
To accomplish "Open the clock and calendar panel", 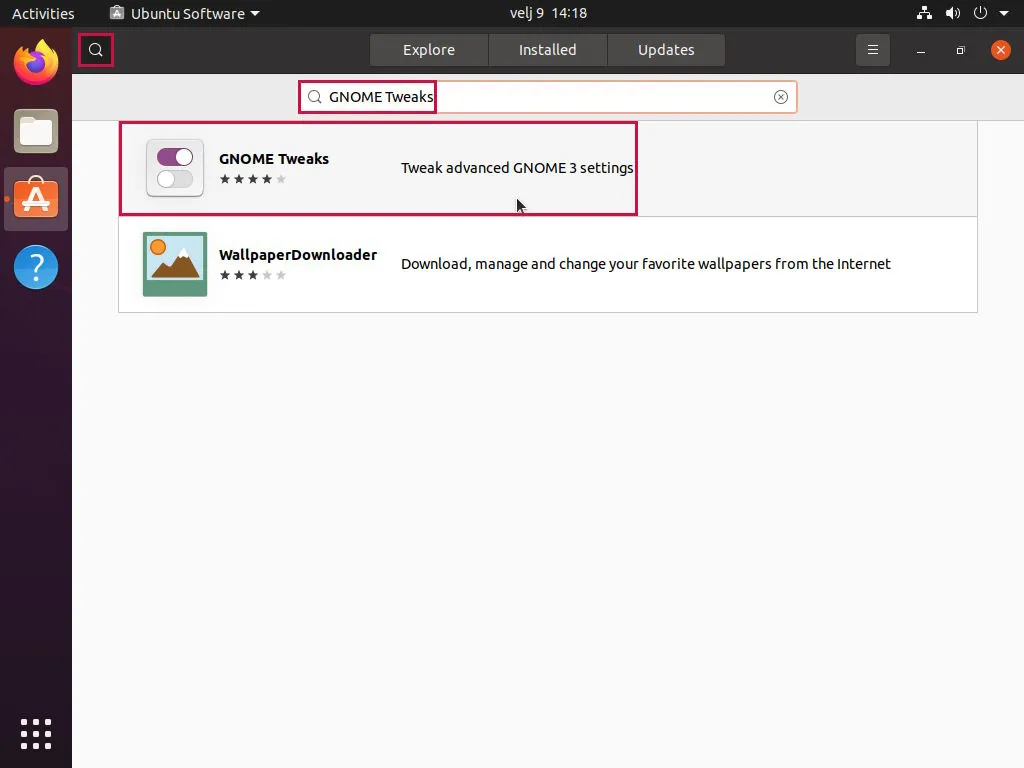I will (549, 13).
